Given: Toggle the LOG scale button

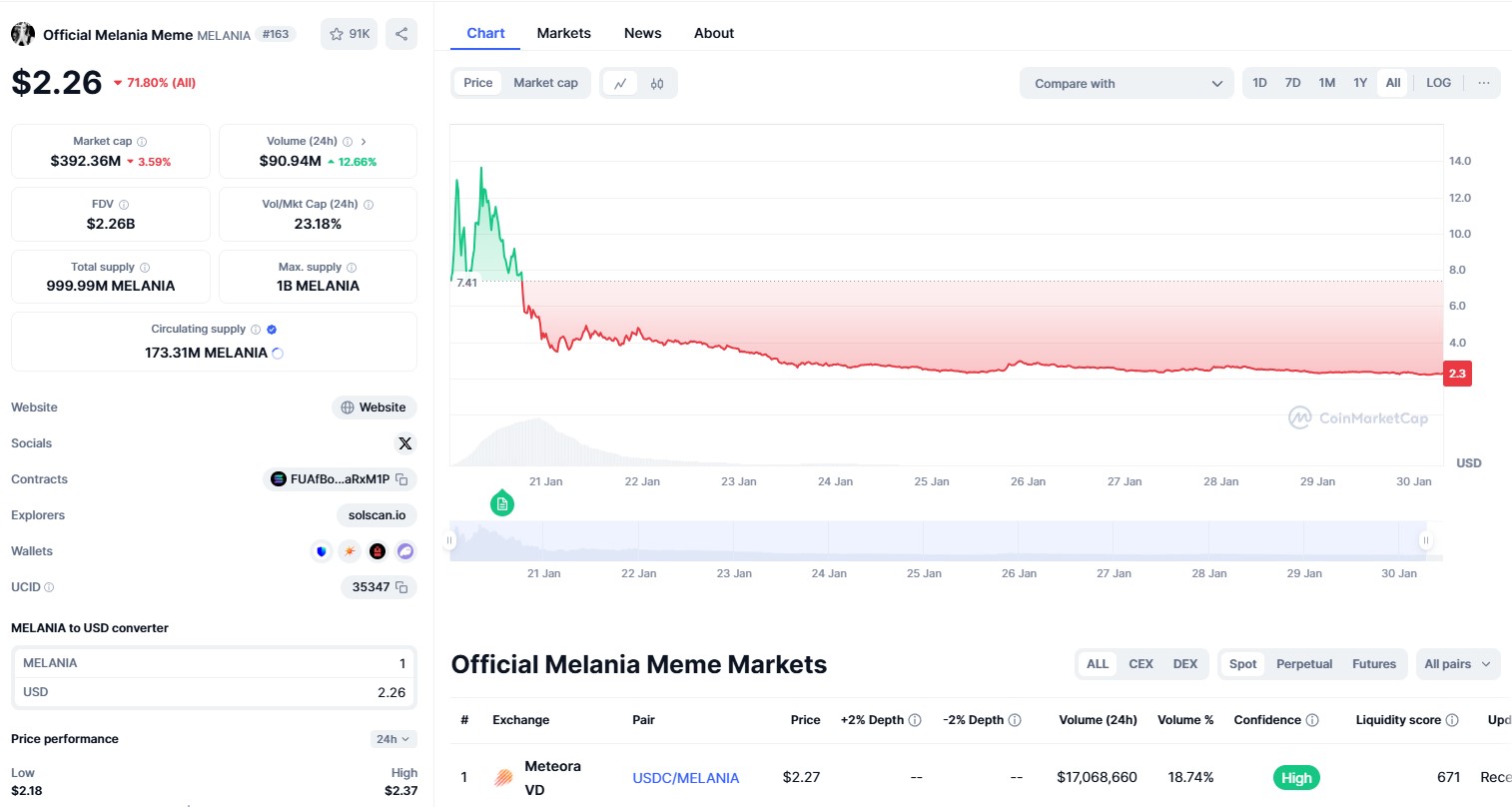Looking at the screenshot, I should click(x=1438, y=83).
